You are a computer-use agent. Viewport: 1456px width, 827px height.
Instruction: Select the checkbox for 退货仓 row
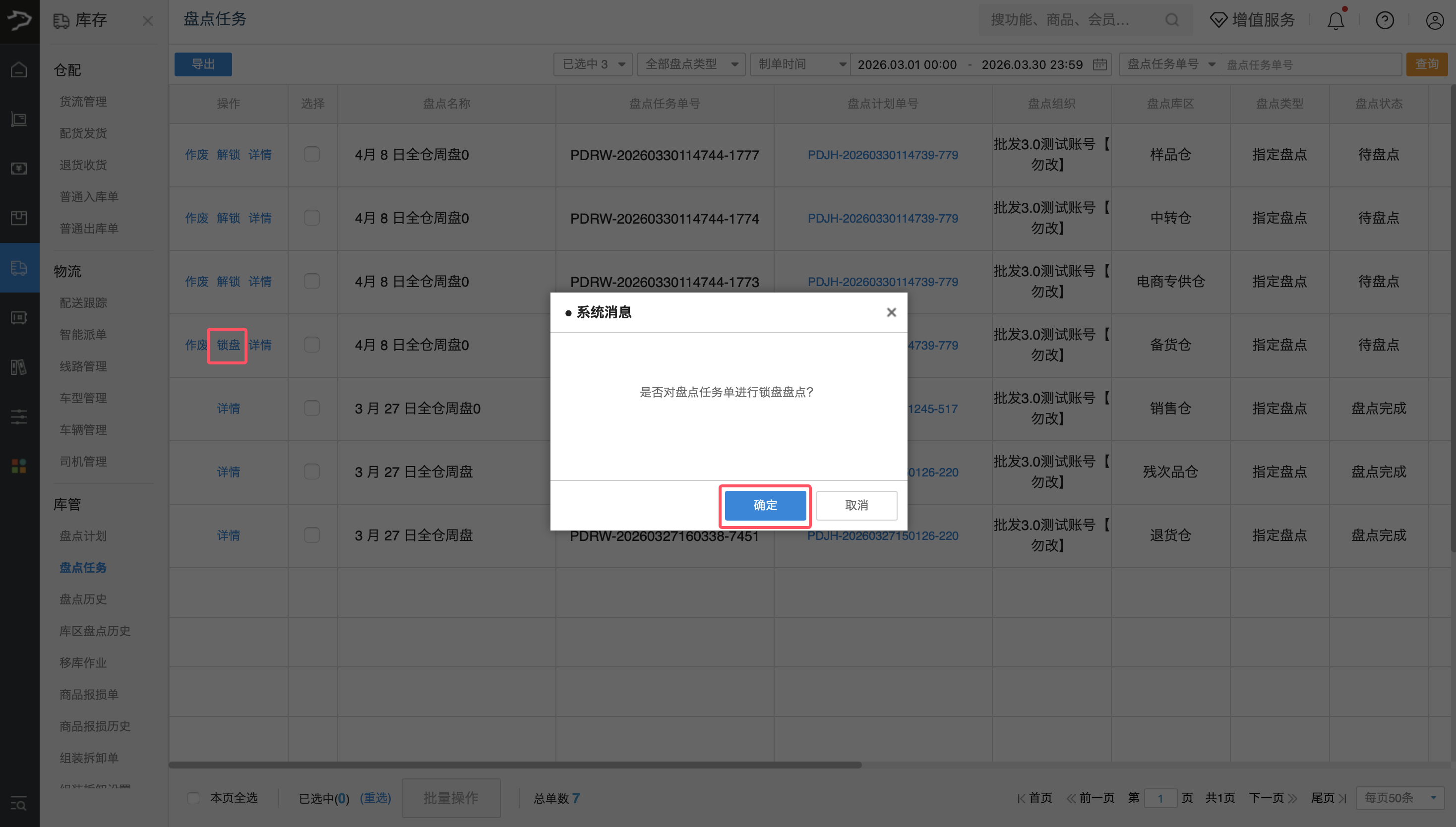coord(312,535)
